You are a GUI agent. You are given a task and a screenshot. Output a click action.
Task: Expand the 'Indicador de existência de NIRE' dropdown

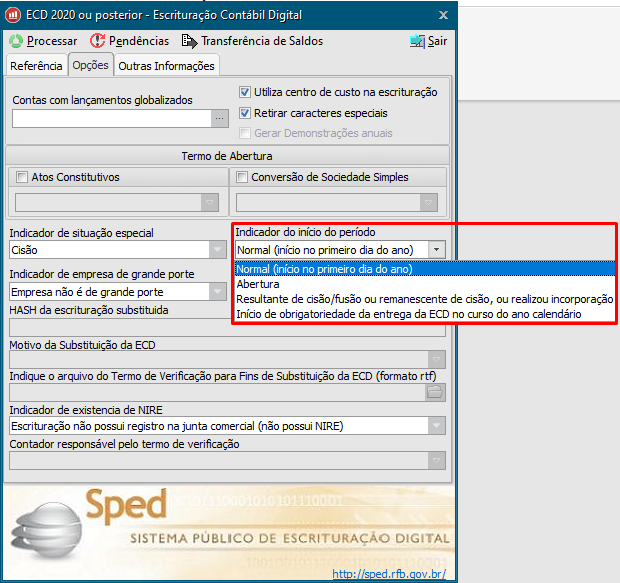coord(435,426)
